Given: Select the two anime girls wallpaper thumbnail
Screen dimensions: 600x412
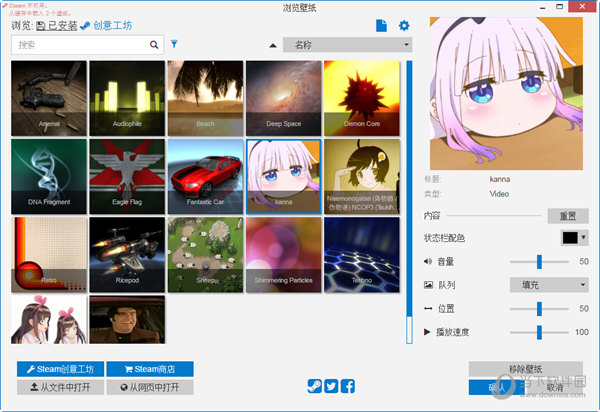Looking at the screenshot, I should (x=49, y=319).
